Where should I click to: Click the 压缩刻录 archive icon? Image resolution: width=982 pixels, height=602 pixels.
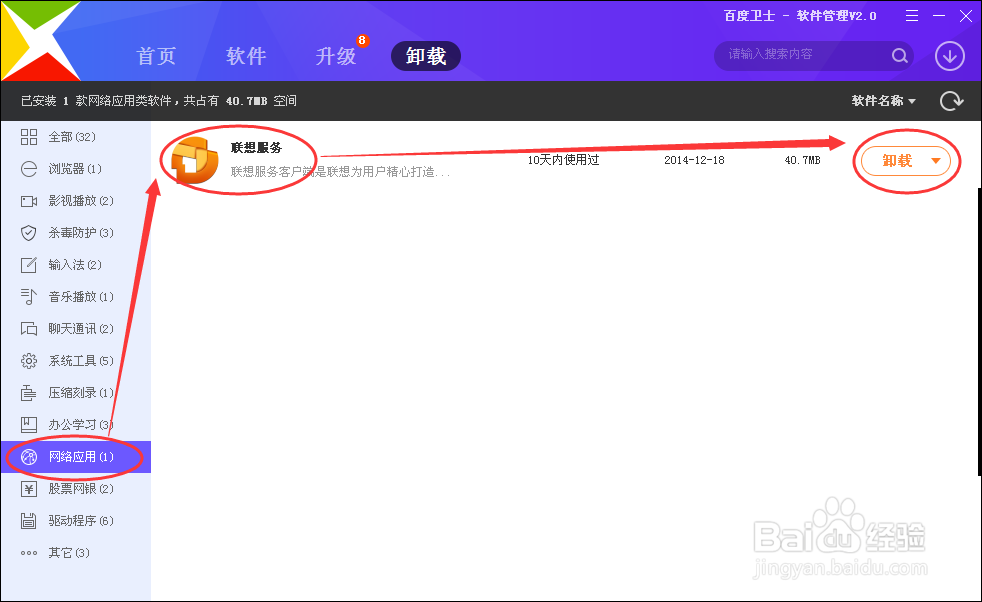(x=29, y=393)
